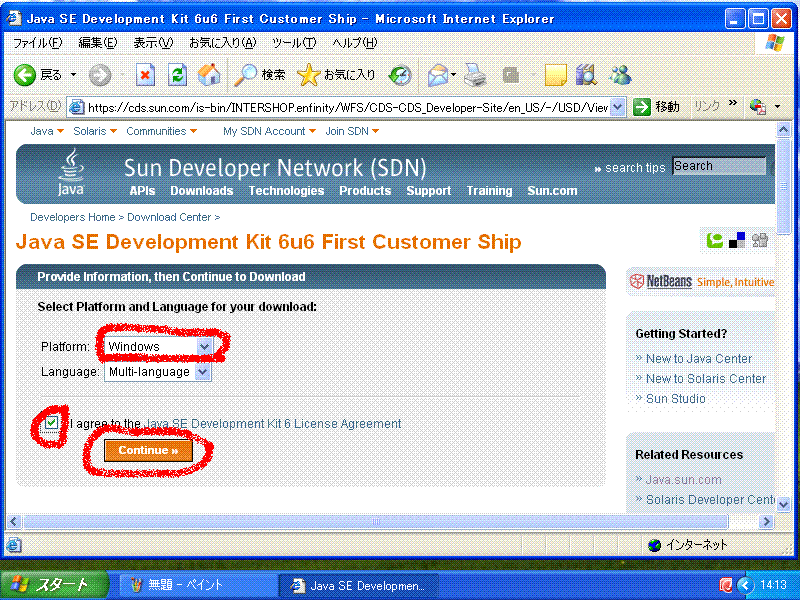Open the ヘルプ(H) menu
This screenshot has height=600, width=800.
coord(355,43)
